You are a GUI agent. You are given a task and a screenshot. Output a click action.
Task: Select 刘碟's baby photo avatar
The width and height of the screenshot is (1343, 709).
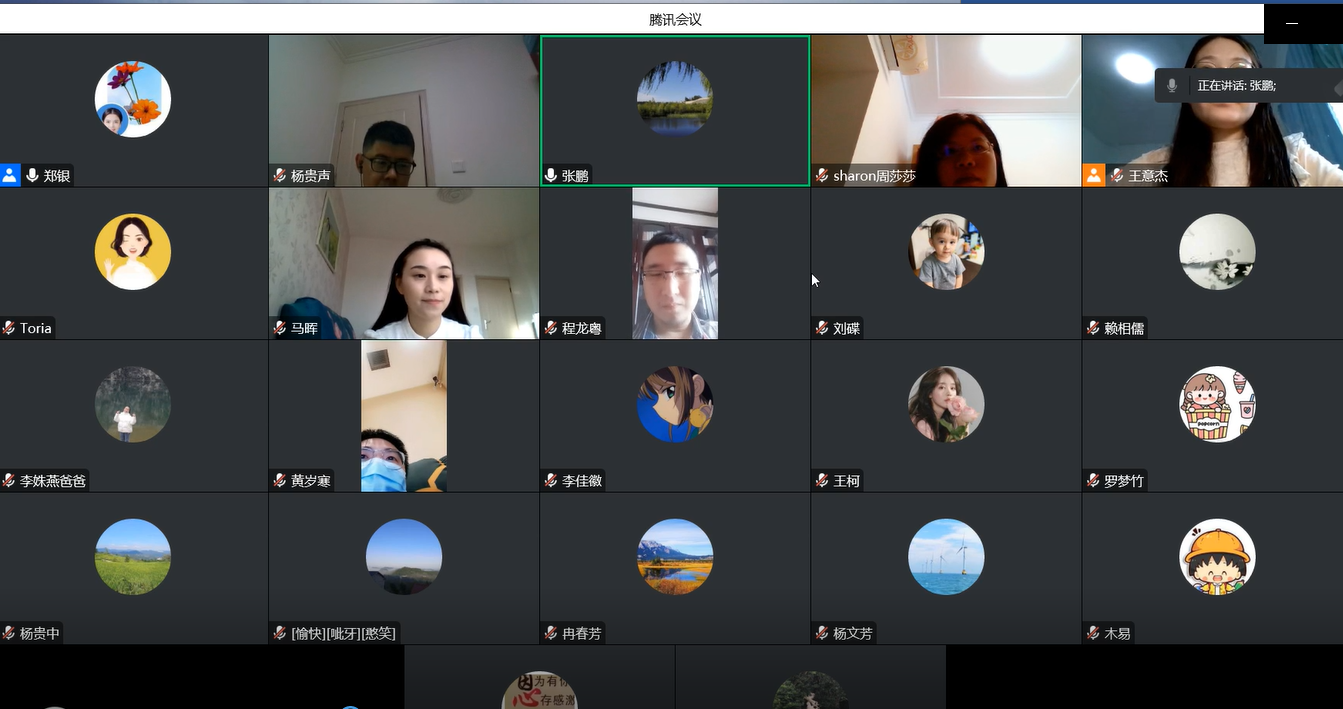[946, 252]
